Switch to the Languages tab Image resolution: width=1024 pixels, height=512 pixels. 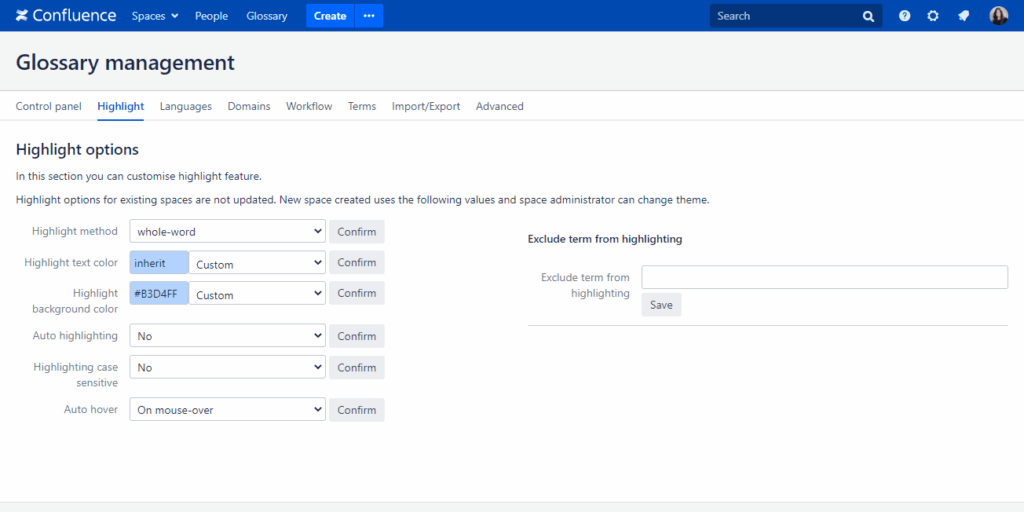[185, 106]
